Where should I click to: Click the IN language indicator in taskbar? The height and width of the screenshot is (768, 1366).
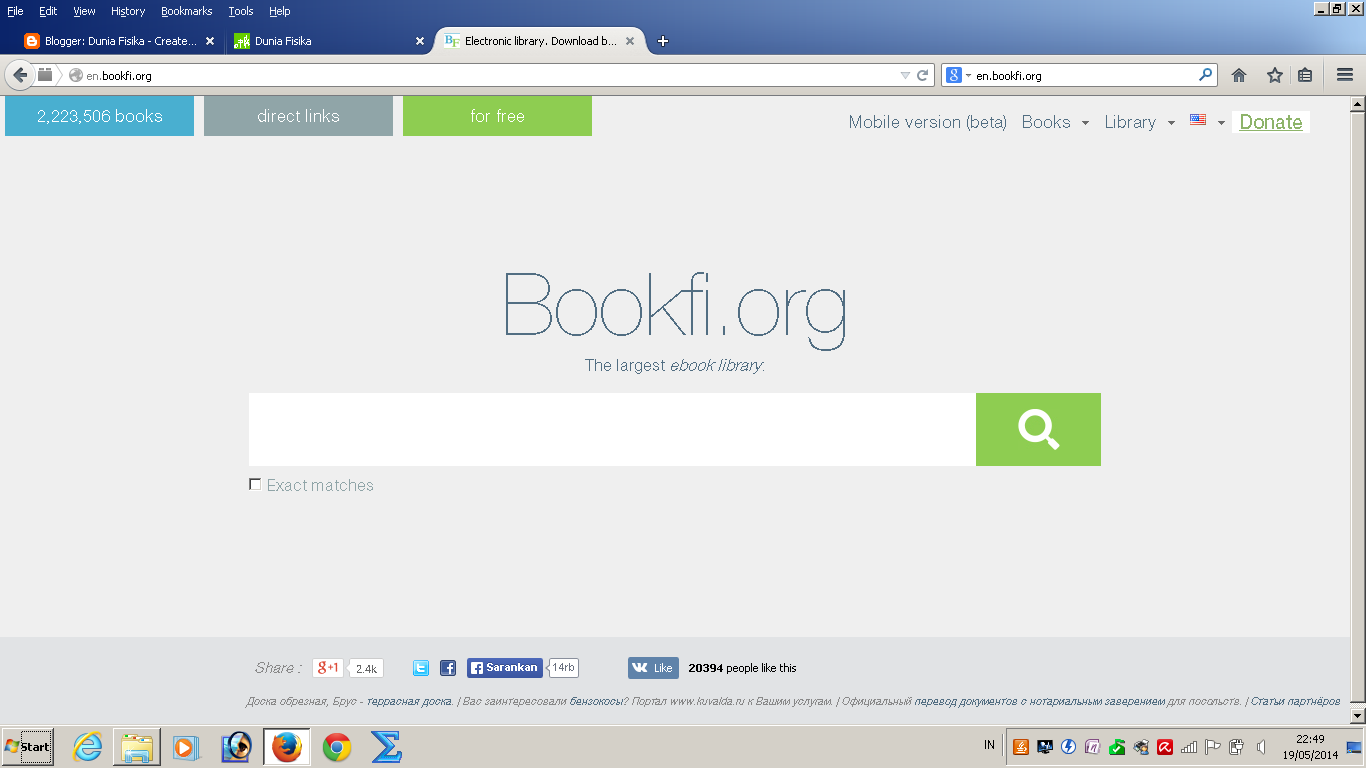point(989,745)
